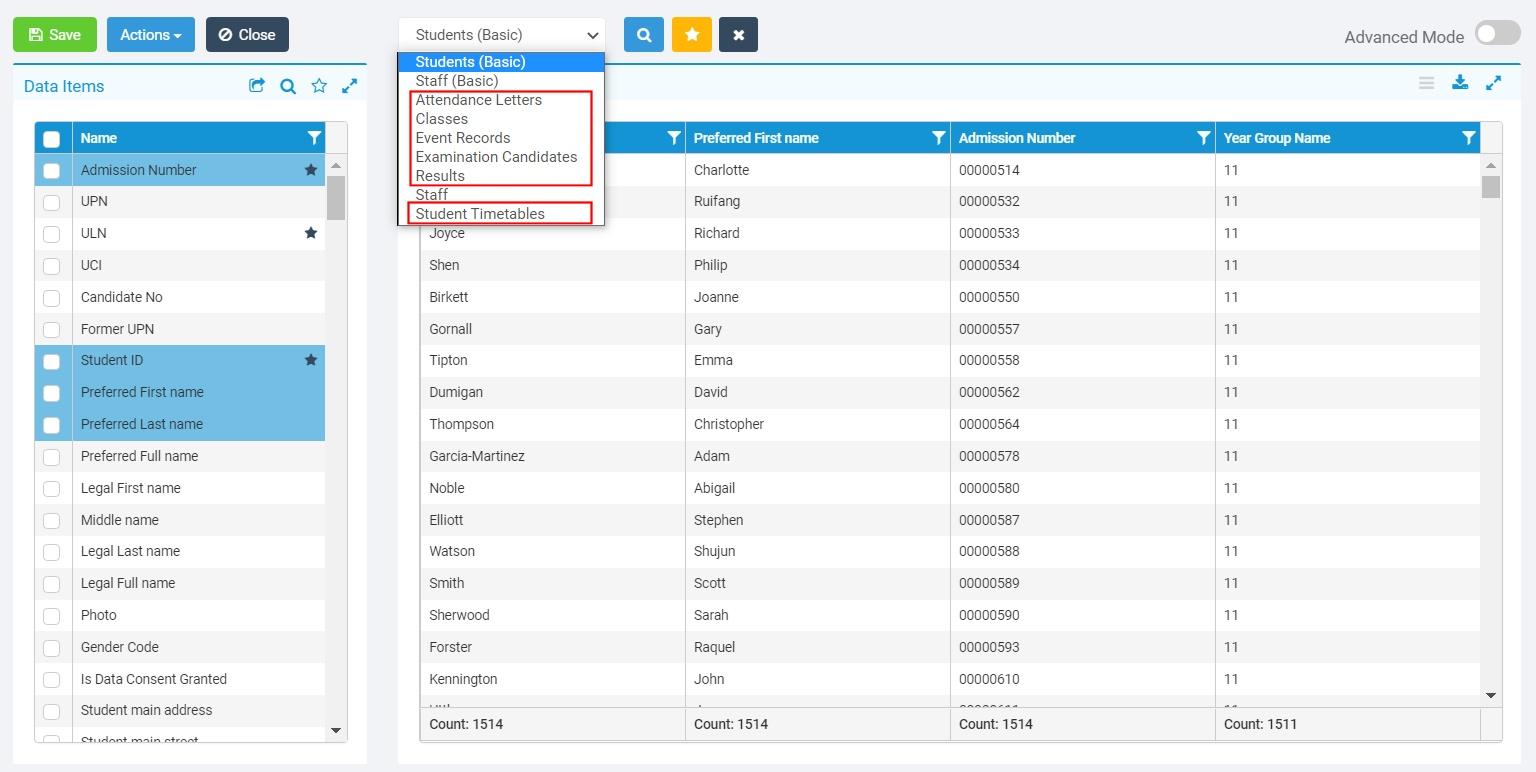
Task: Filter the Preferred First name column
Action: [937, 138]
